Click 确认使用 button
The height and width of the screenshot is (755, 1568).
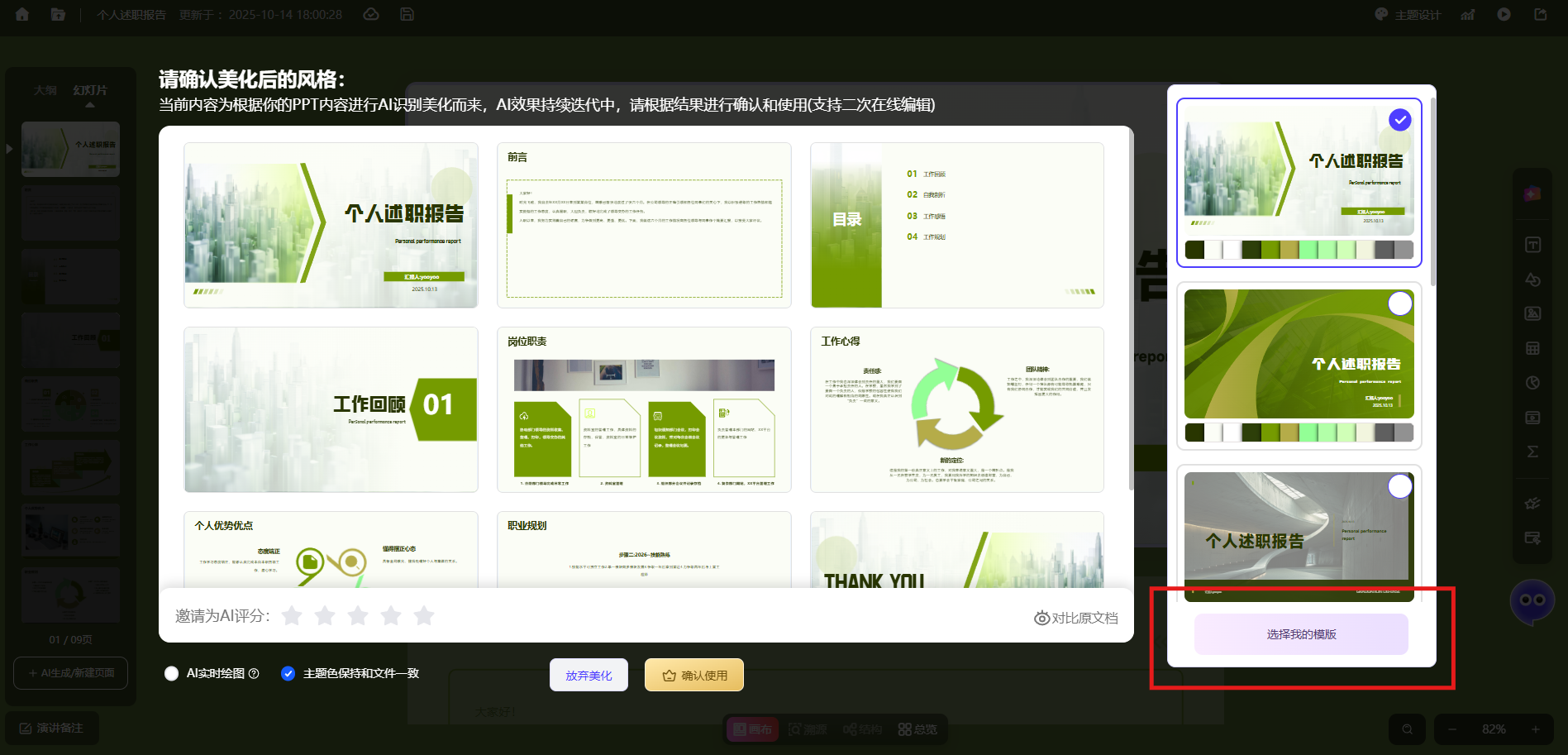(694, 675)
